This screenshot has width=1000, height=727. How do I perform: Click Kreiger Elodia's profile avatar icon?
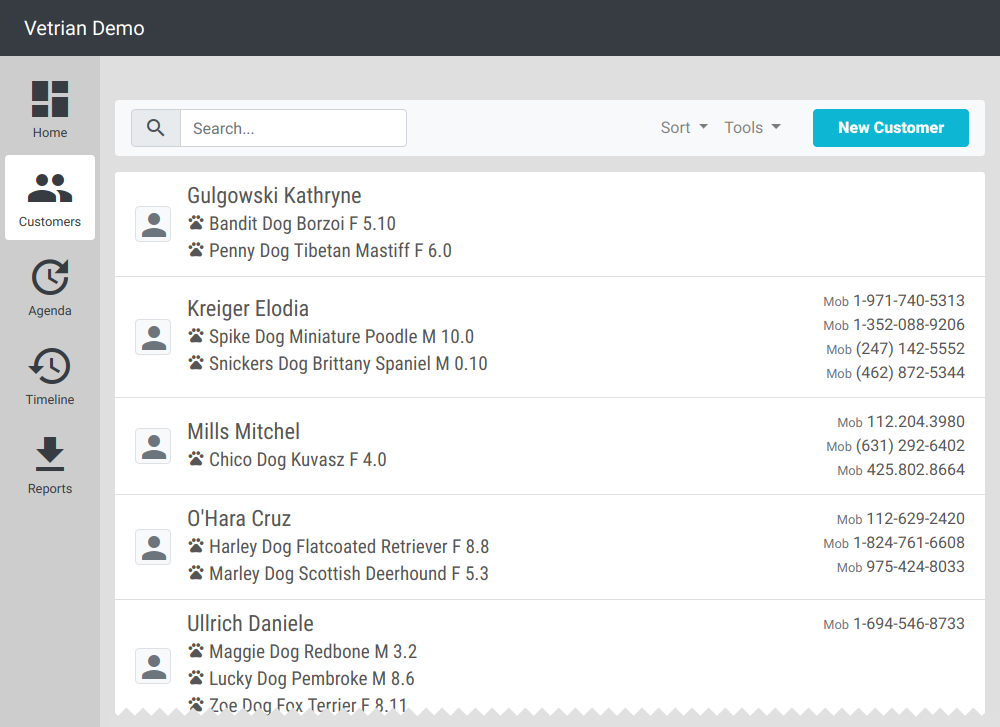coord(153,337)
